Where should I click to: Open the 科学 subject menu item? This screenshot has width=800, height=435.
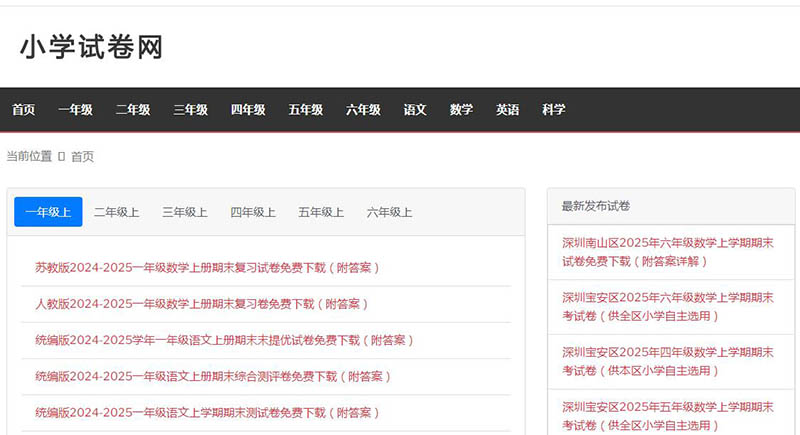click(x=554, y=110)
